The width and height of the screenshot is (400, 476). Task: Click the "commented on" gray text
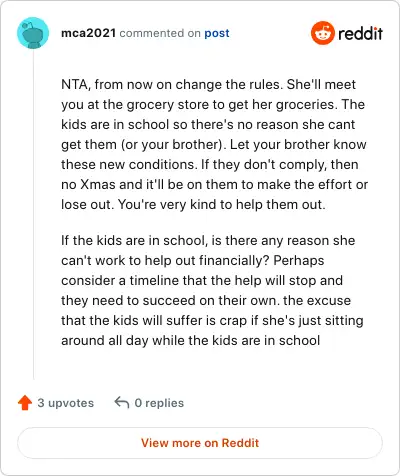[x=160, y=33]
